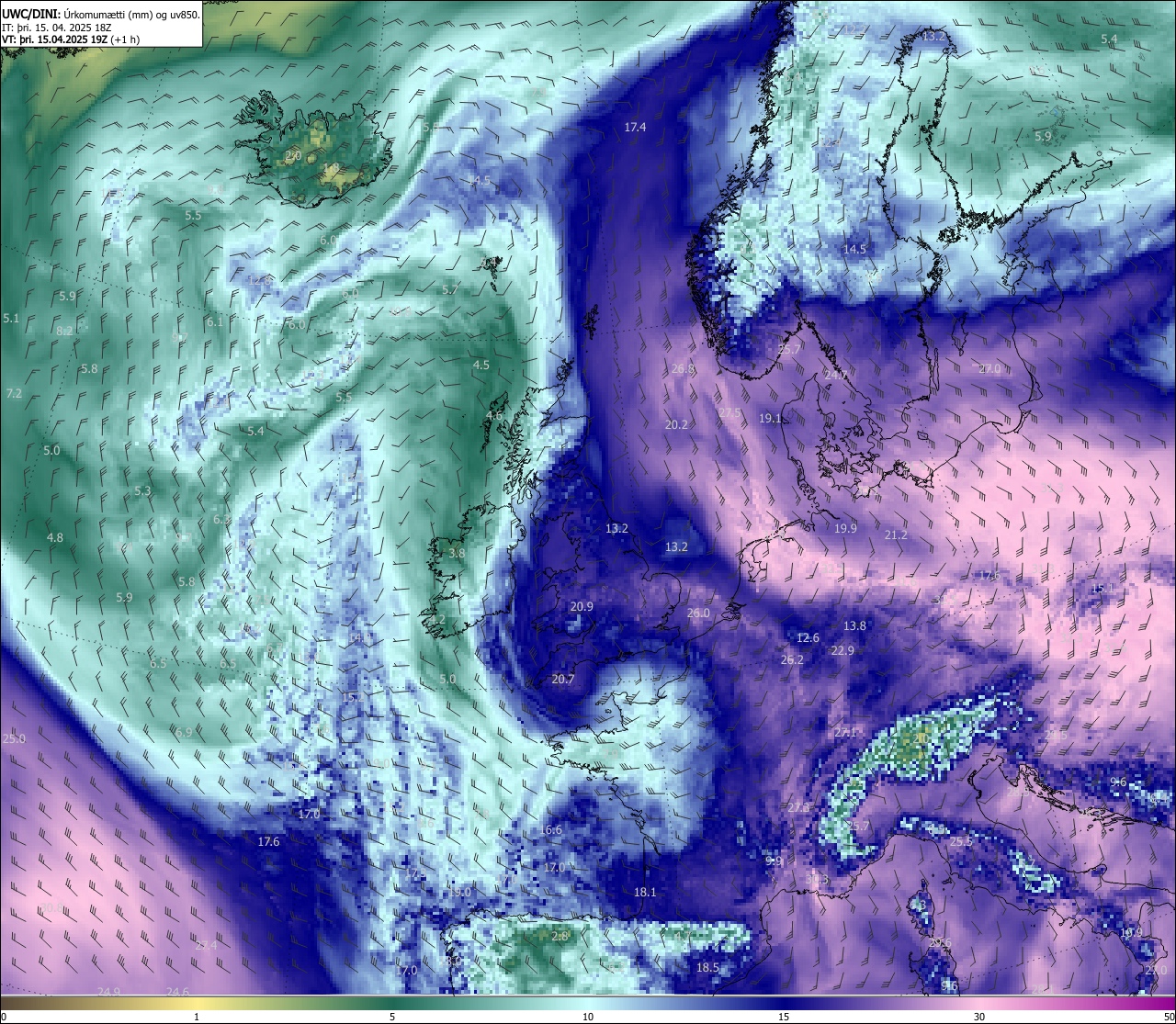Image resolution: width=1176 pixels, height=1024 pixels.
Task: Click the 13.8 value over western Germany
Action: (x=854, y=625)
